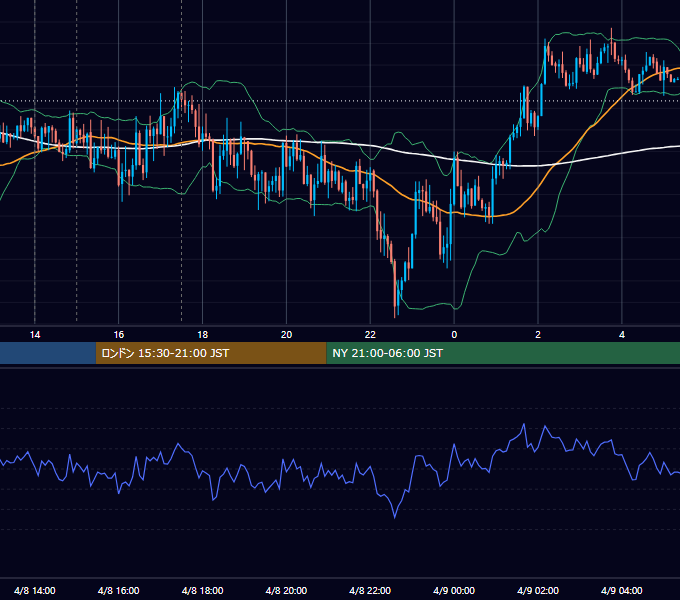This screenshot has height=600, width=680.
Task: Click hour label 0 on price axis
Action: (x=454, y=335)
